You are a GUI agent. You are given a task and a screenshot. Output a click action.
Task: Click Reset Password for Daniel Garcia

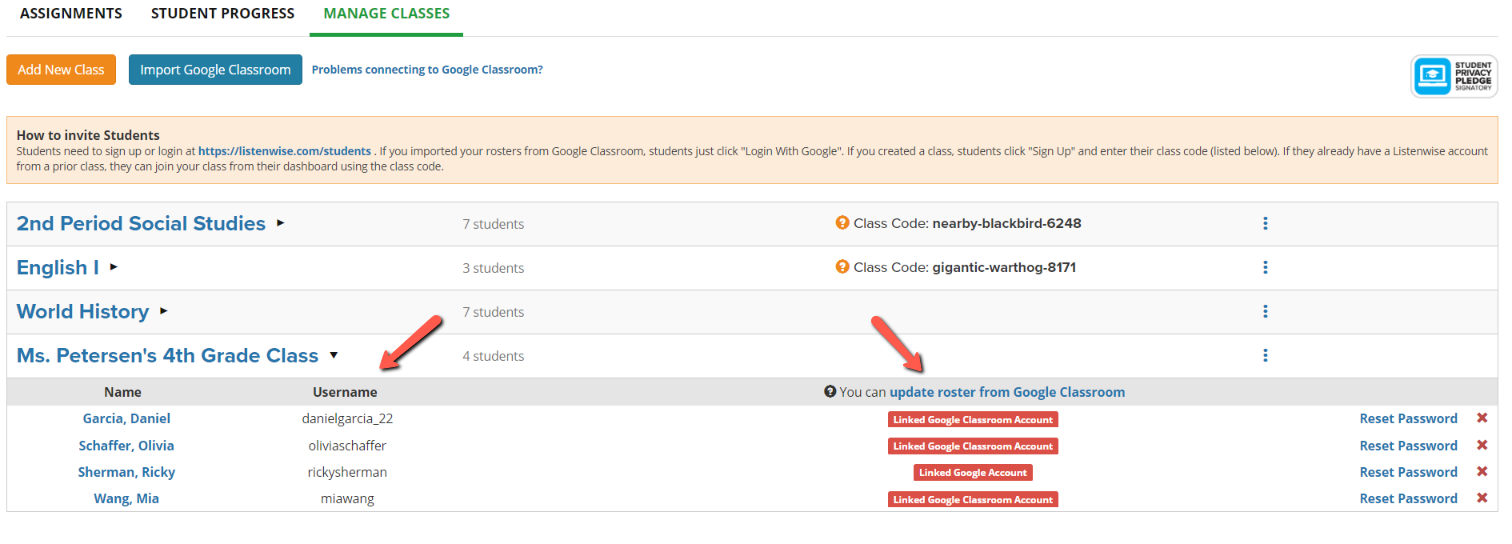[1408, 419]
